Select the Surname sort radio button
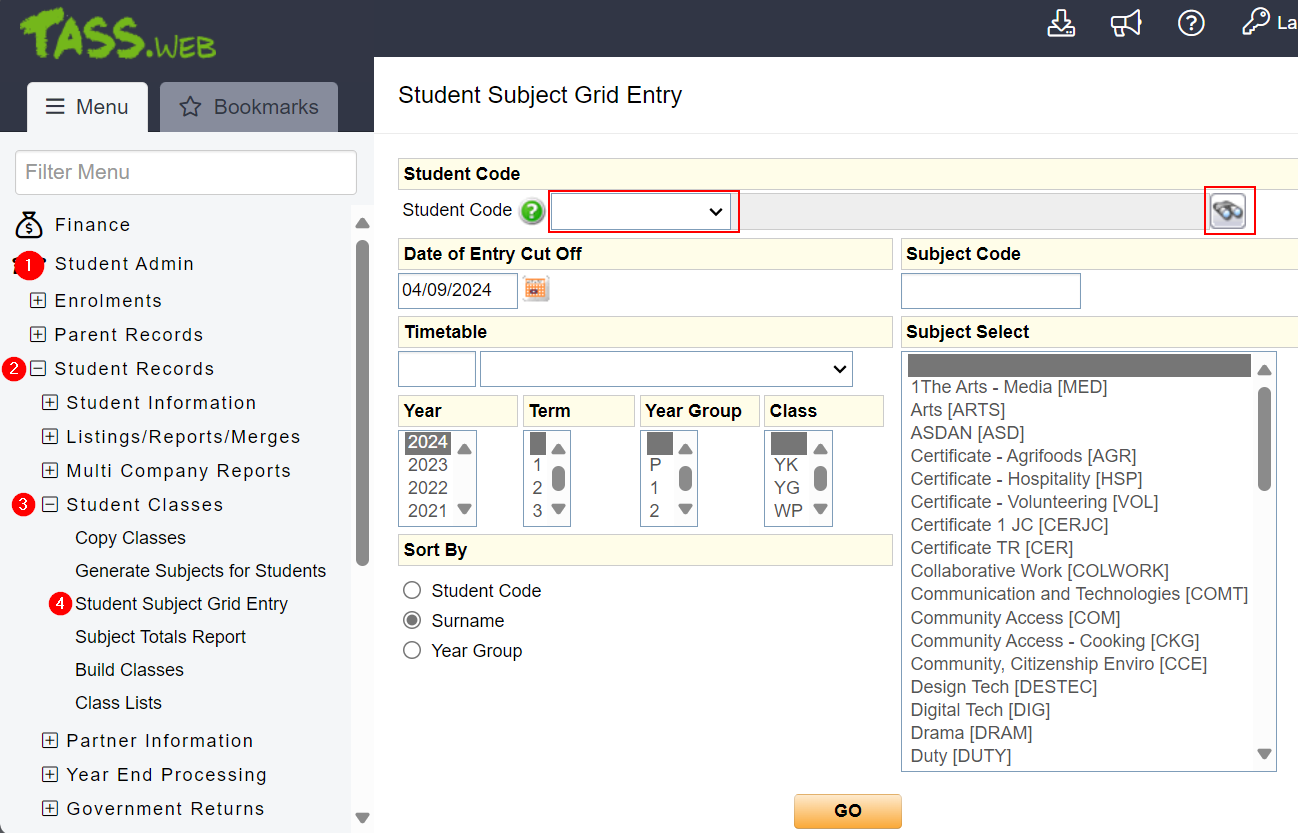 412,621
